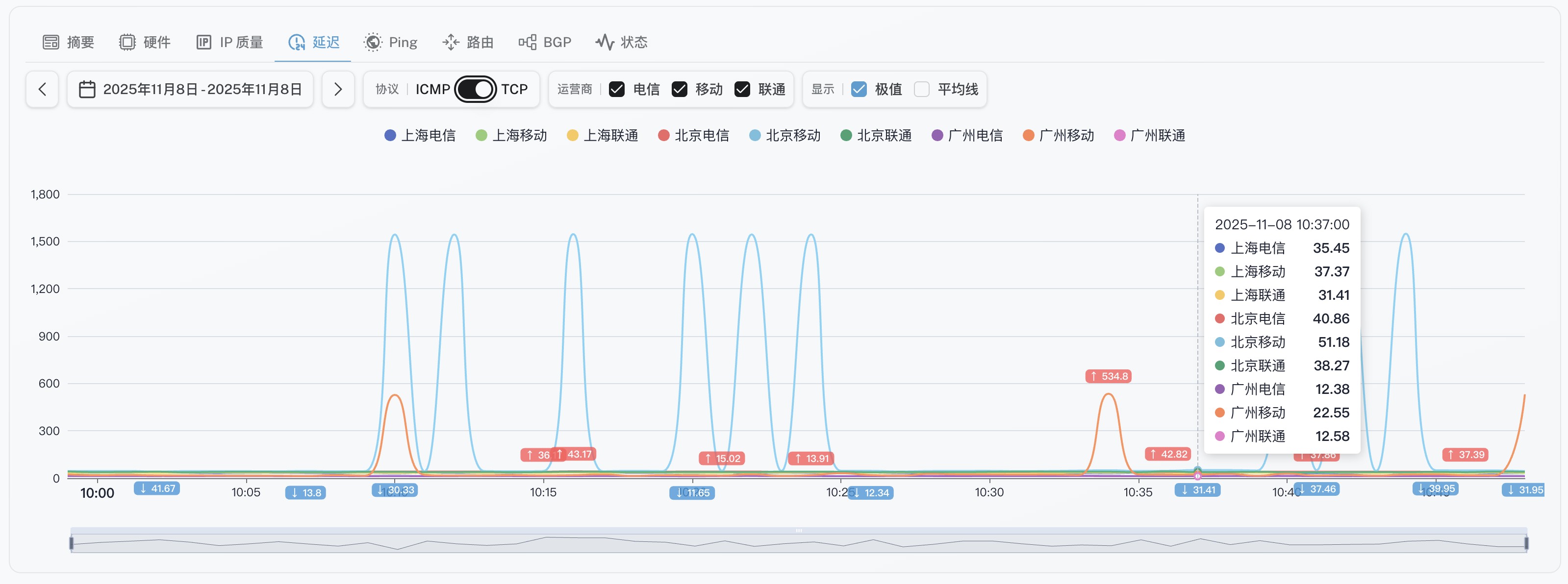Click the summary tab list icon
This screenshot has width=1568, height=584.
pos(51,42)
